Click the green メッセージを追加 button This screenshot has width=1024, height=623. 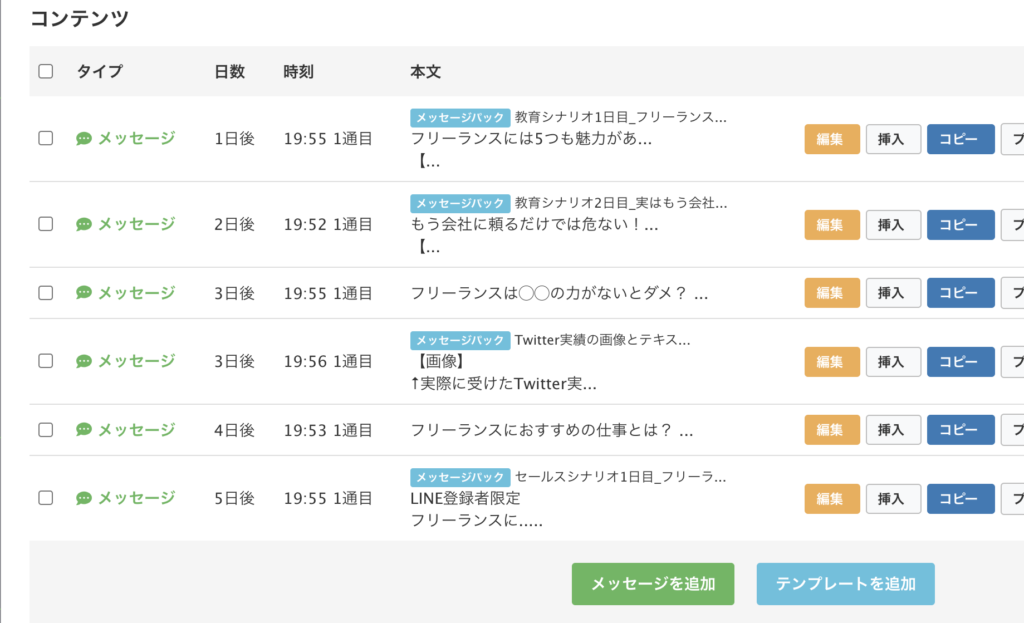(652, 584)
